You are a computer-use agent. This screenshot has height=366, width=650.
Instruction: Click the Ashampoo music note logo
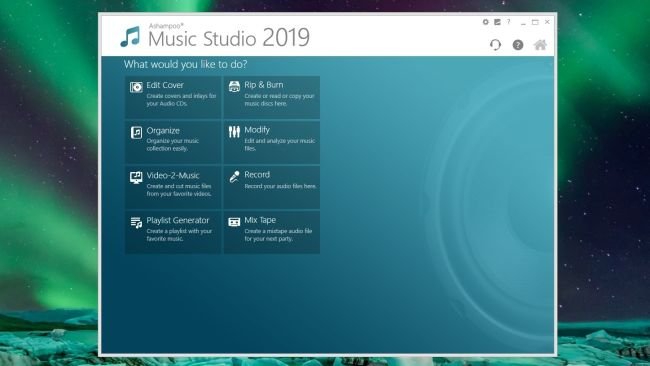pyautogui.click(x=130, y=36)
